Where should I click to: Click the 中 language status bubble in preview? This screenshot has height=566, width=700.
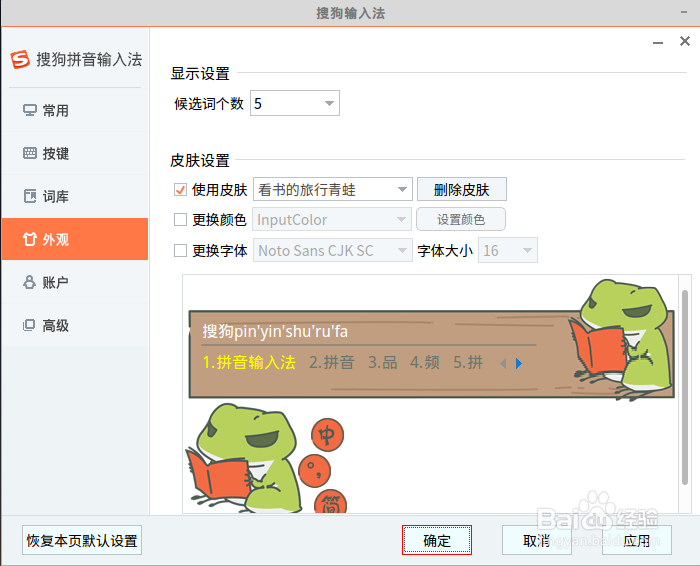[x=327, y=435]
